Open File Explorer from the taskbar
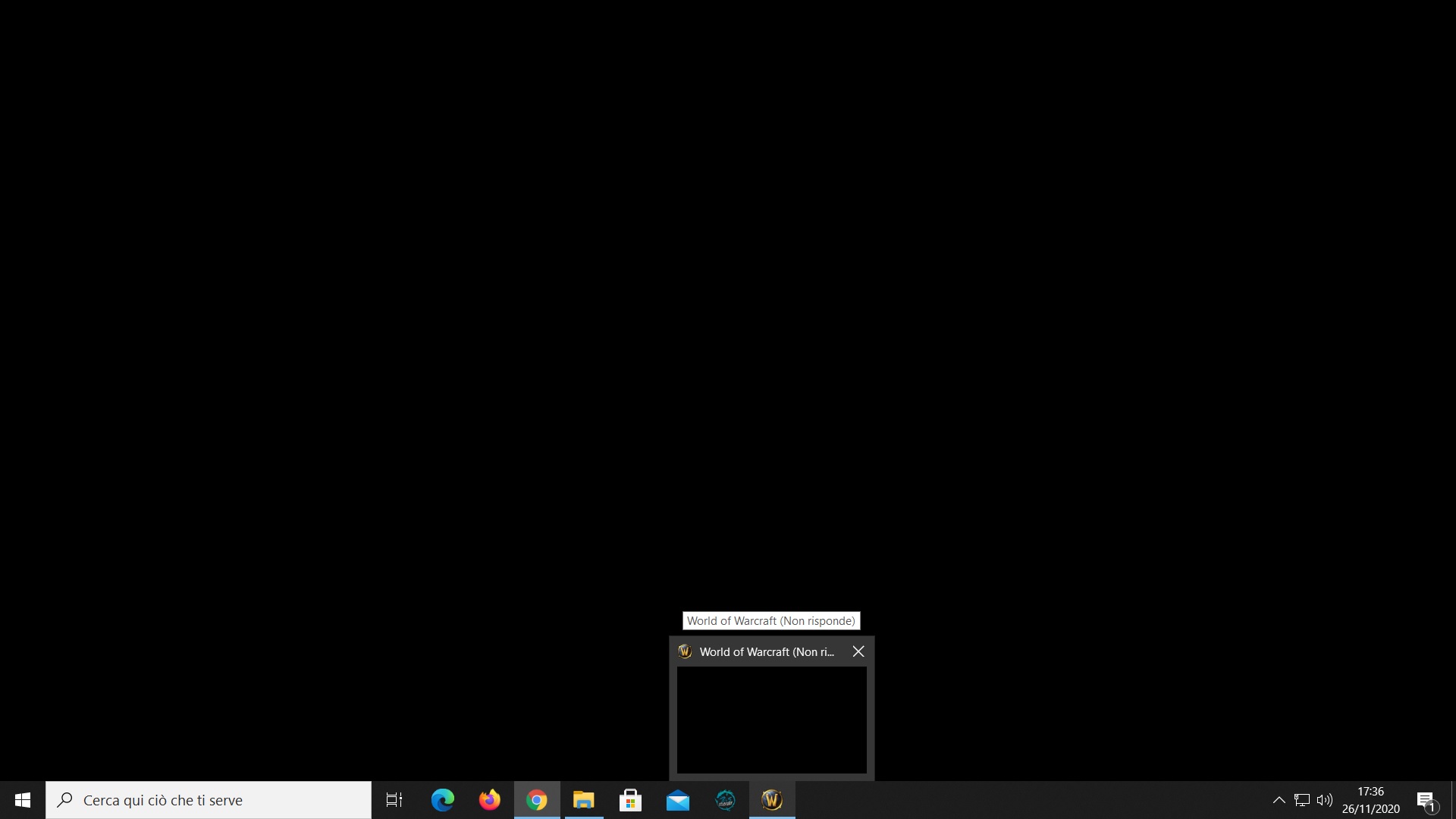 point(583,800)
